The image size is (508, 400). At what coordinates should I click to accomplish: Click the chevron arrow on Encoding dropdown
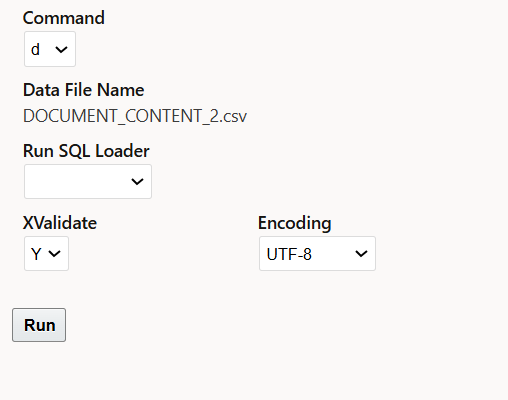[361, 254]
